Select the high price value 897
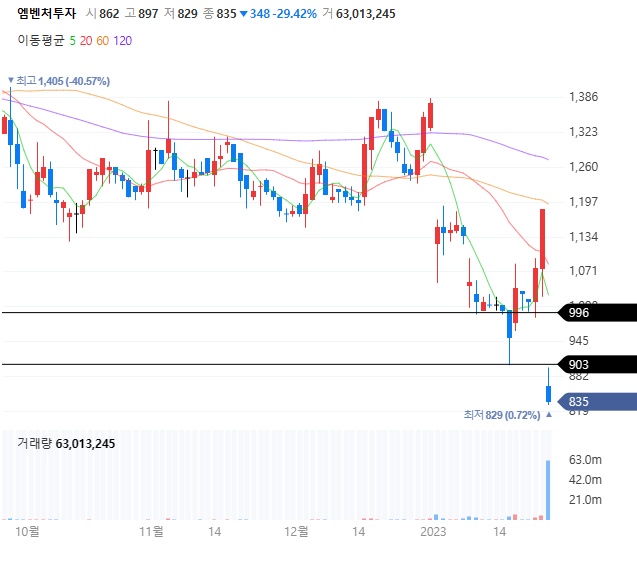 point(148,14)
